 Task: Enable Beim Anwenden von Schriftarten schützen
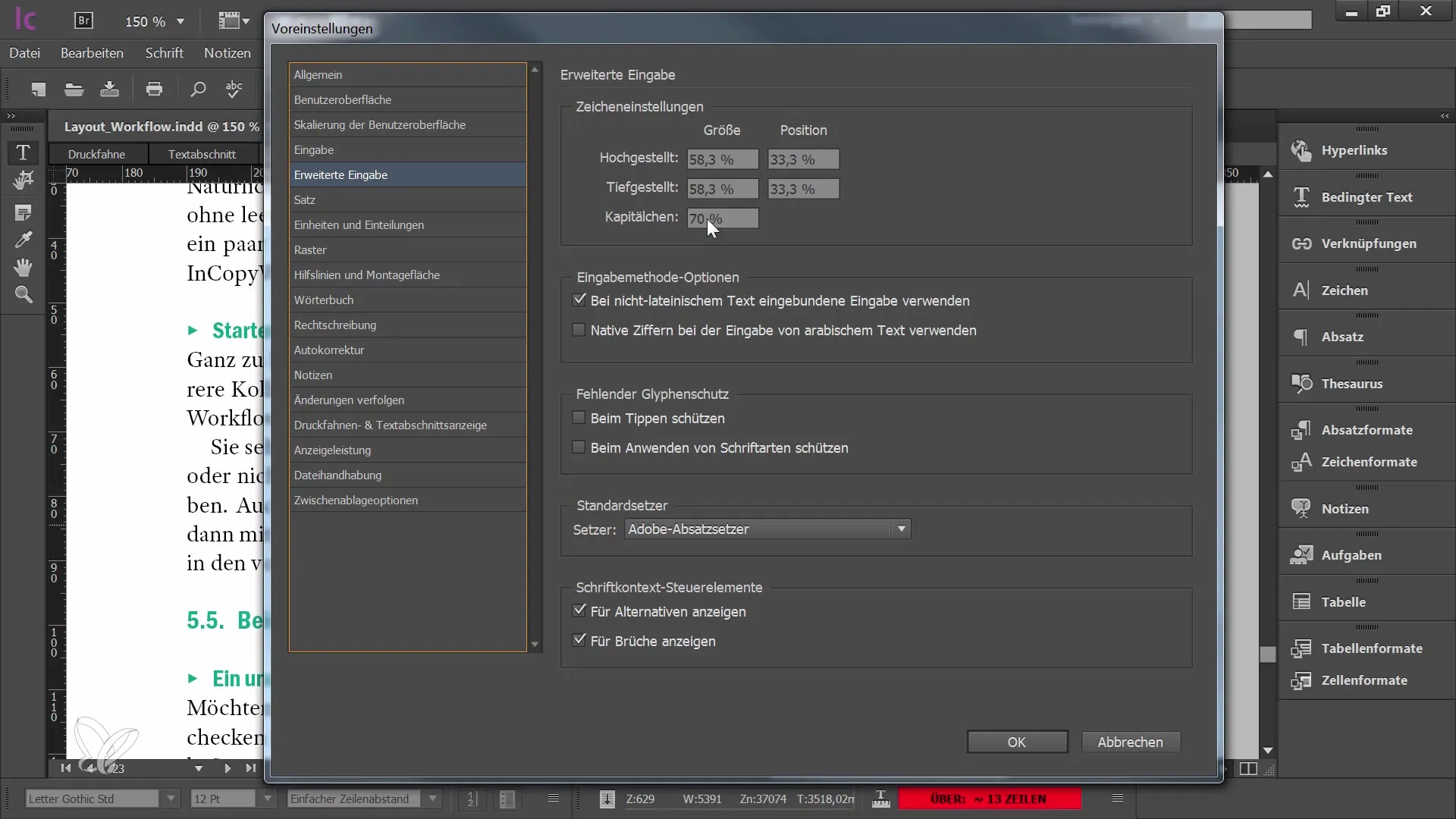coord(579,447)
